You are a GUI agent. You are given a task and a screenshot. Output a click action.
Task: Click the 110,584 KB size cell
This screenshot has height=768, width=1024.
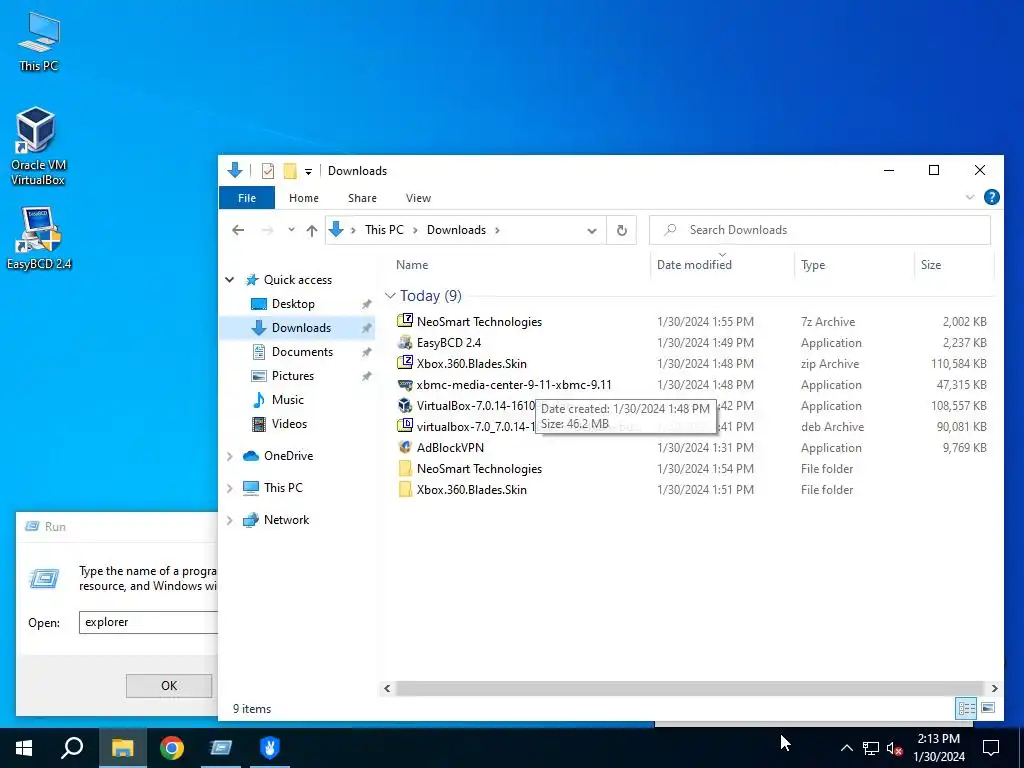(x=959, y=364)
